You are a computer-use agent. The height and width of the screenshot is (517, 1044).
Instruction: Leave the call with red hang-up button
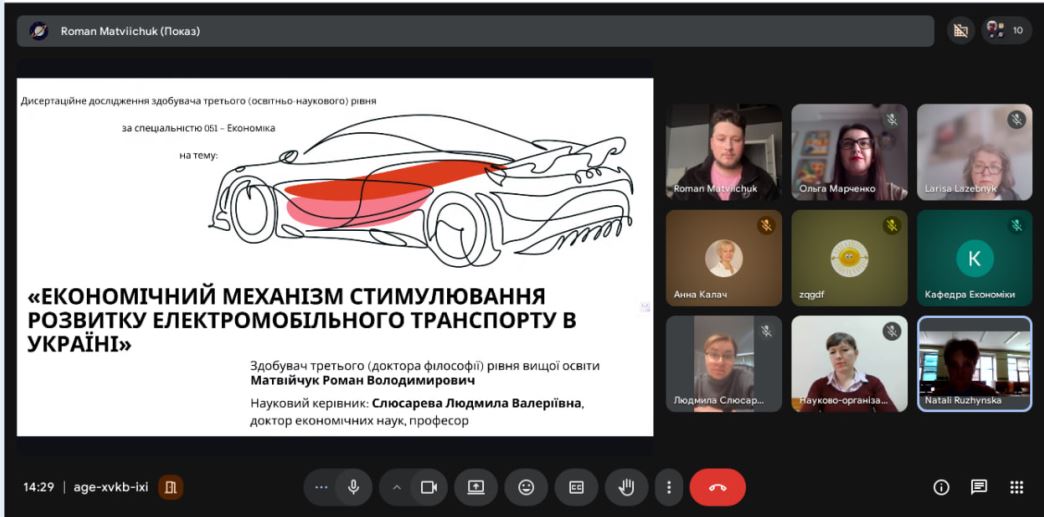[717, 487]
